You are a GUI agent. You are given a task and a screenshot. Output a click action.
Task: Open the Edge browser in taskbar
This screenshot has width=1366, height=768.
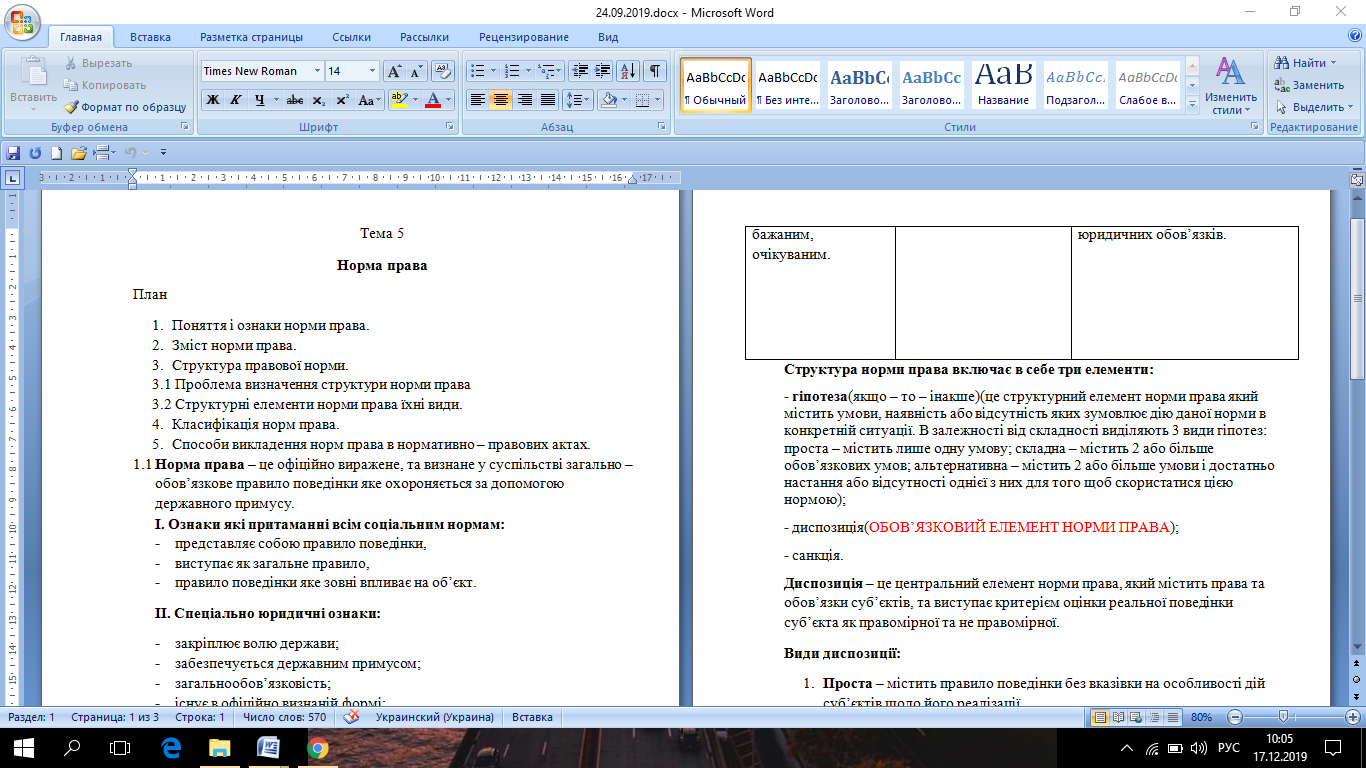pos(170,747)
